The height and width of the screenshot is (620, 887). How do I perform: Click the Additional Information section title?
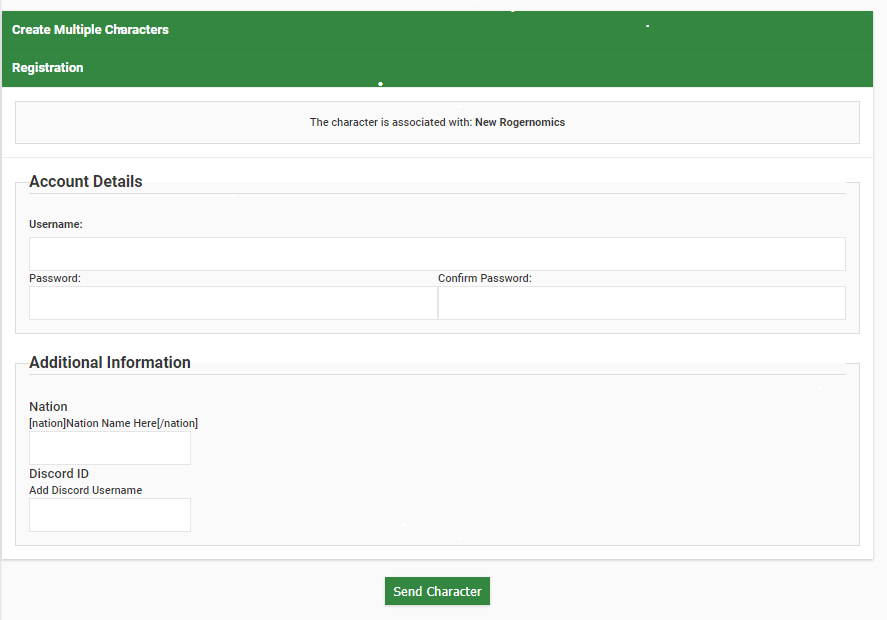tap(110, 363)
